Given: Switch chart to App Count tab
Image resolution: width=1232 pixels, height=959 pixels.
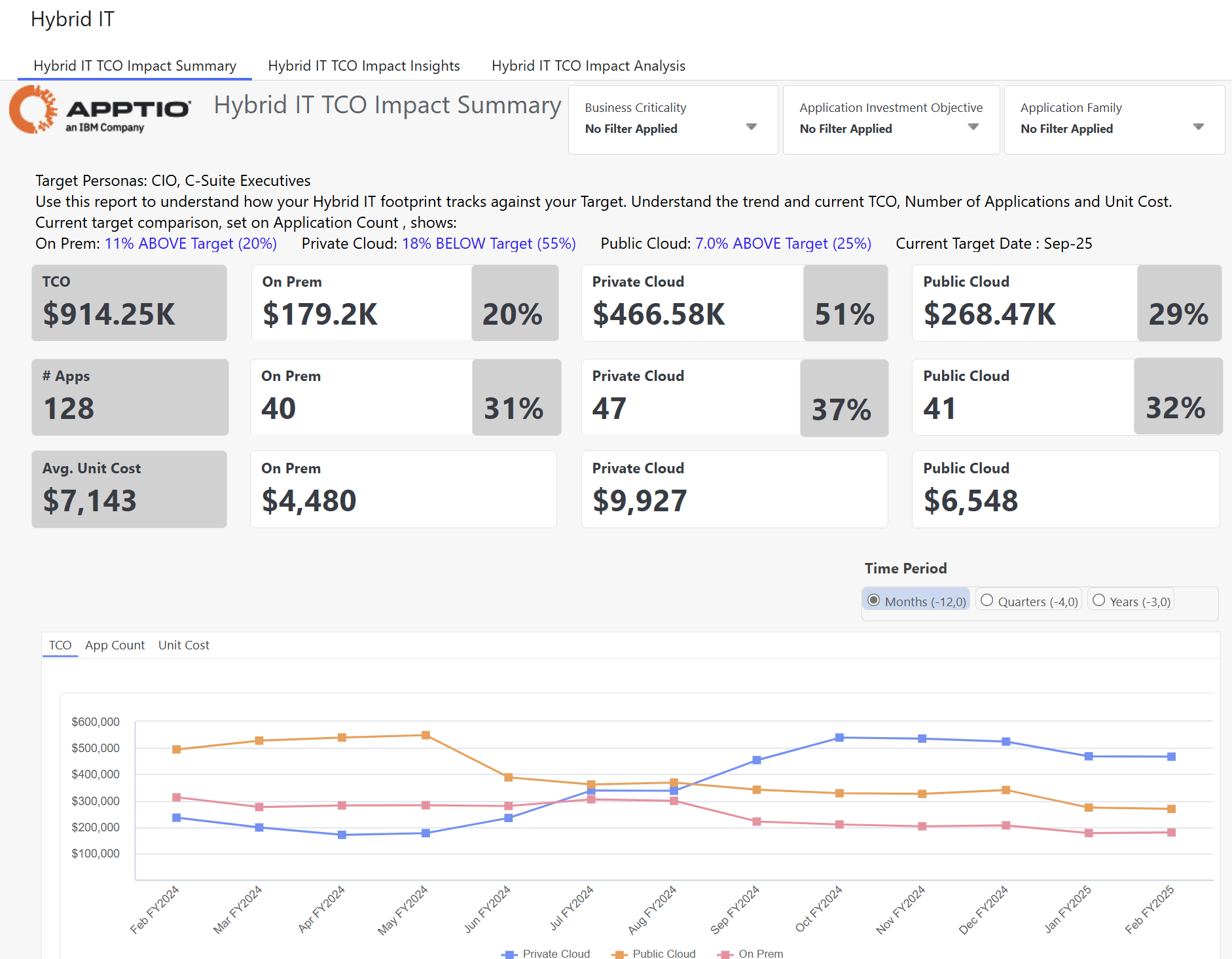Looking at the screenshot, I should (x=115, y=645).
